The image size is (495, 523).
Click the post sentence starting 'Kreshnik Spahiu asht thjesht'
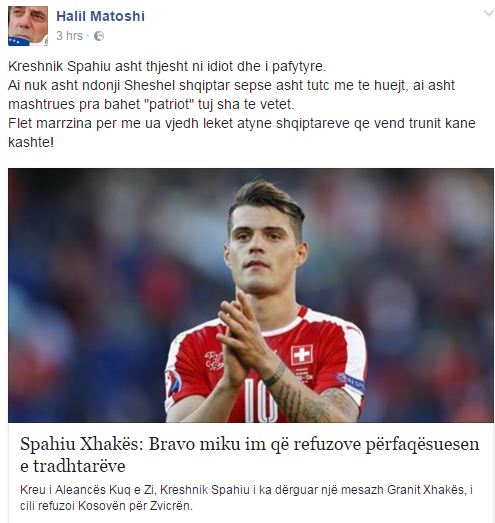click(167, 66)
